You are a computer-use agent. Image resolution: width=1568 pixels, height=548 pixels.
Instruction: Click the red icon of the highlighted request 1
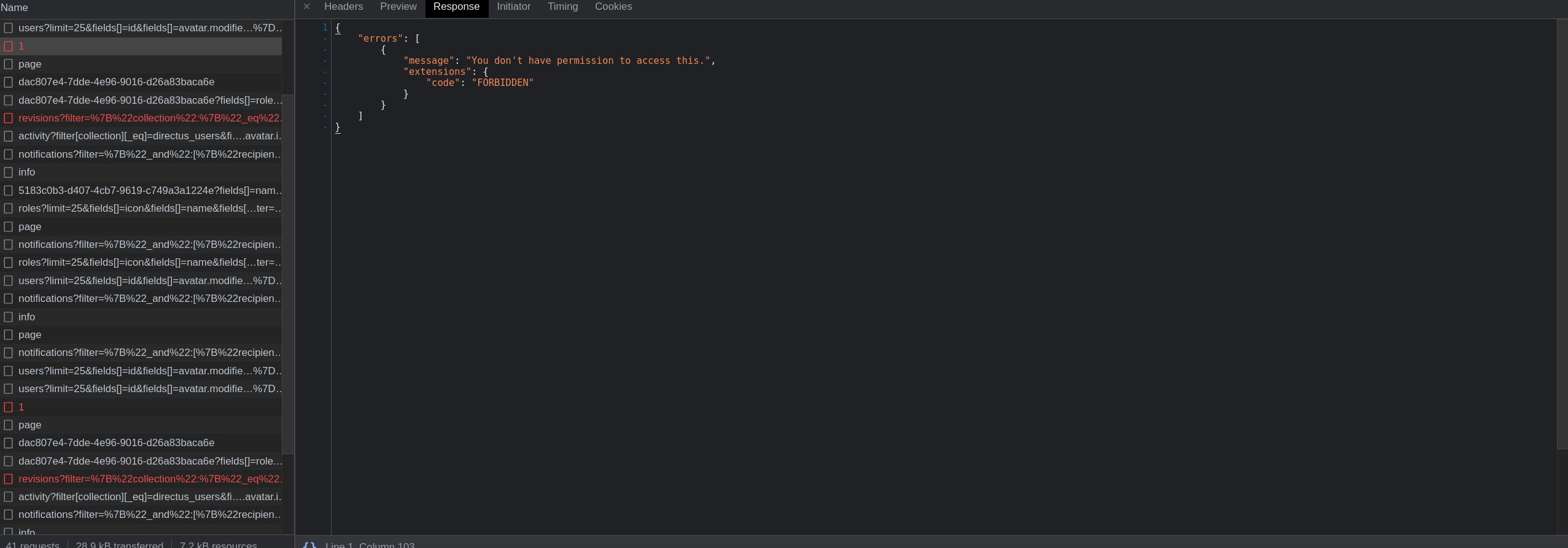(9, 46)
